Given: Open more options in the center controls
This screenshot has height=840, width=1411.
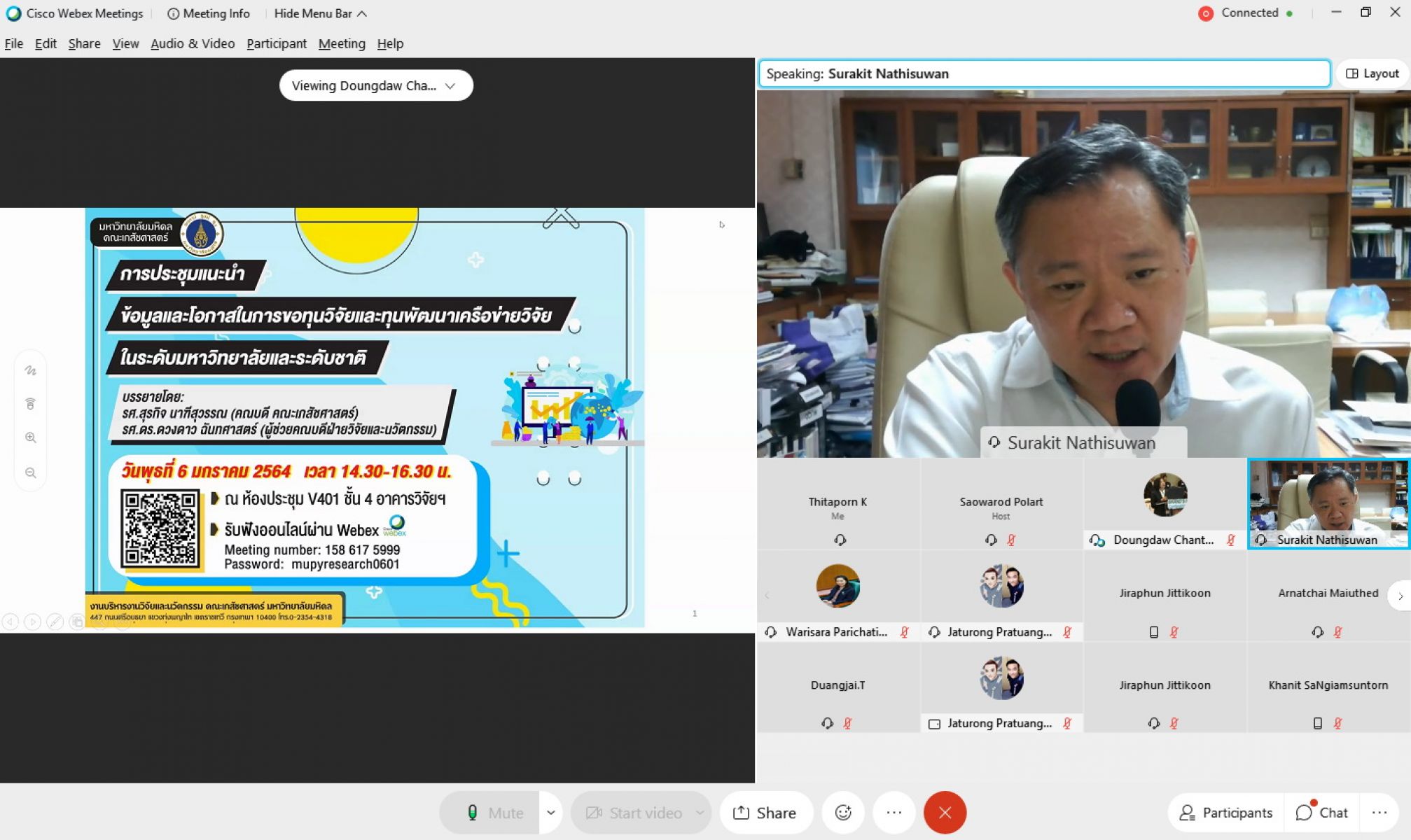Looking at the screenshot, I should pyautogui.click(x=894, y=813).
